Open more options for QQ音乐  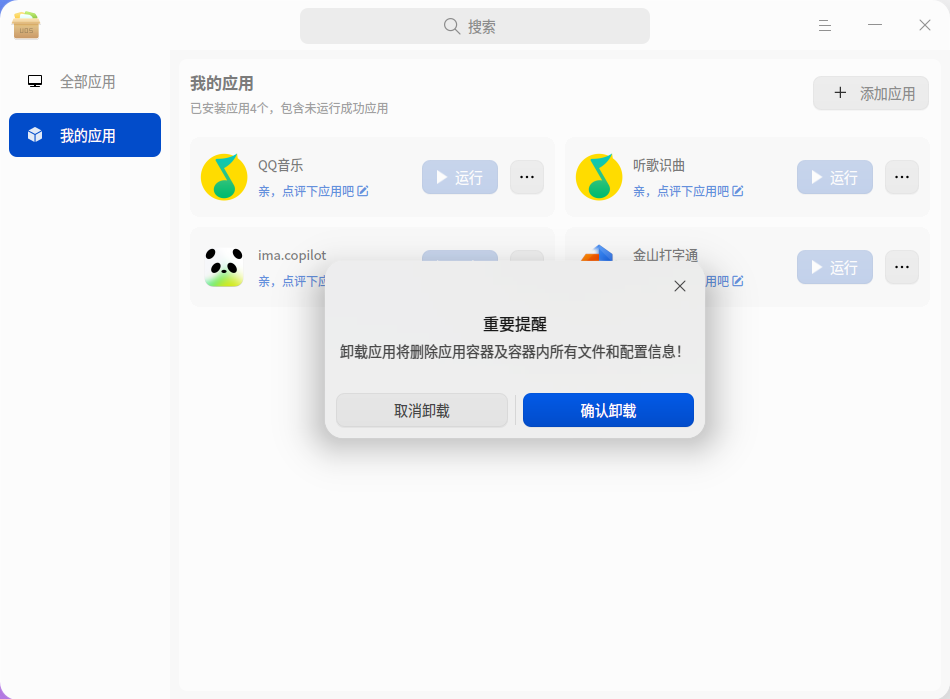(x=526, y=177)
